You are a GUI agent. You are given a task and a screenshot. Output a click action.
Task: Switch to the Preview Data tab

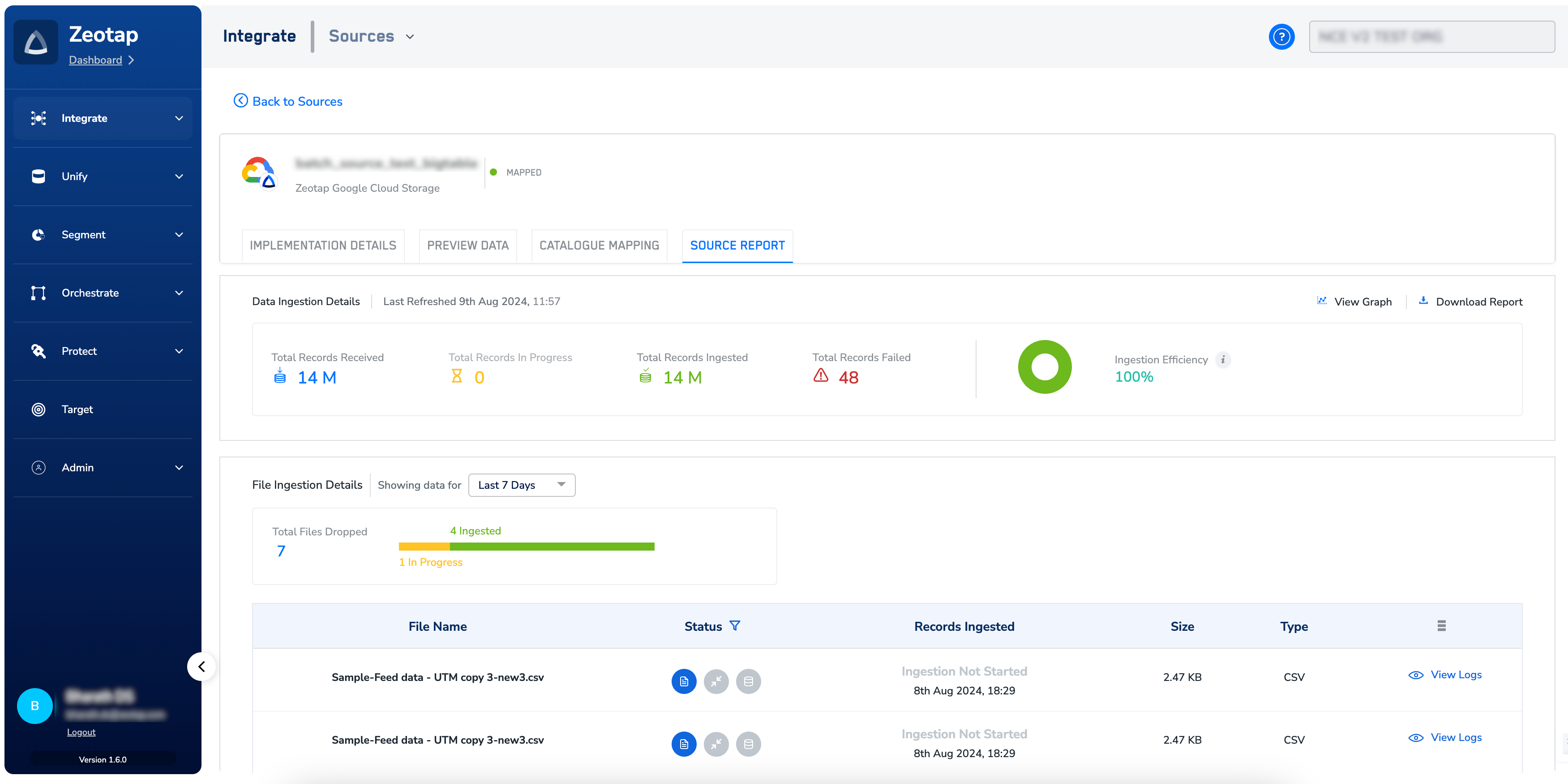pyautogui.click(x=467, y=246)
